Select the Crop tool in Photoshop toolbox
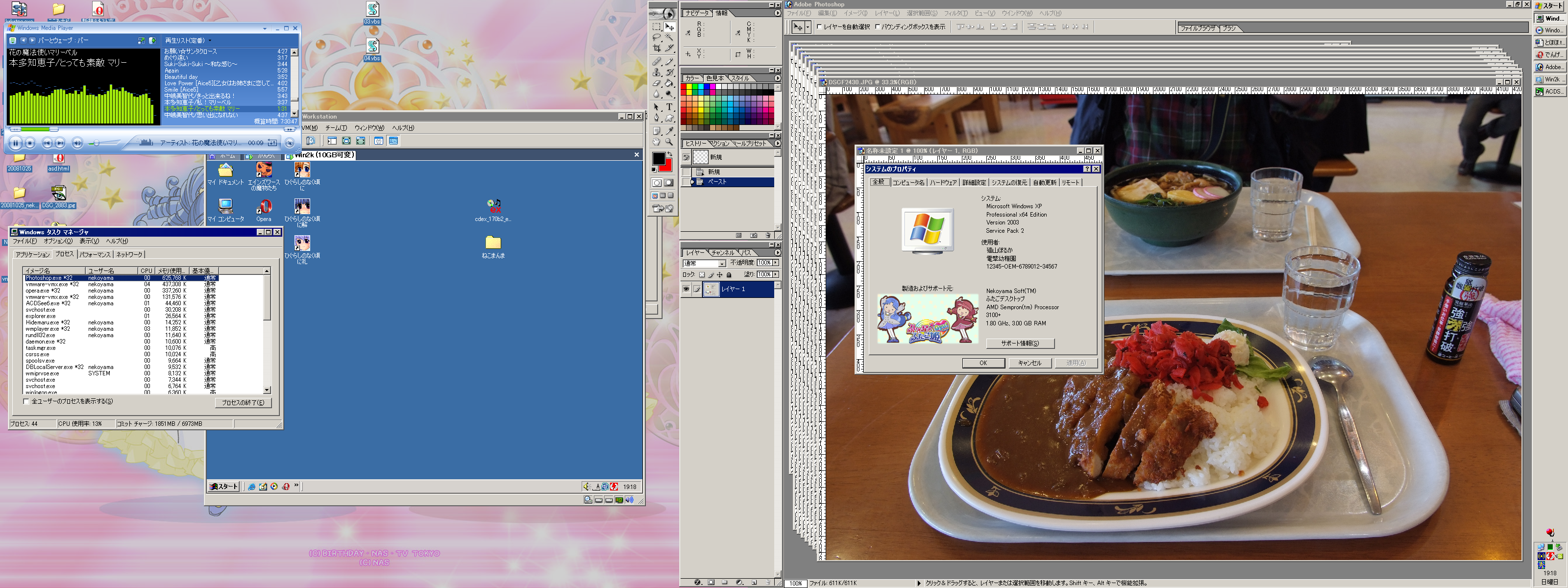1568x588 pixels. coord(657,48)
